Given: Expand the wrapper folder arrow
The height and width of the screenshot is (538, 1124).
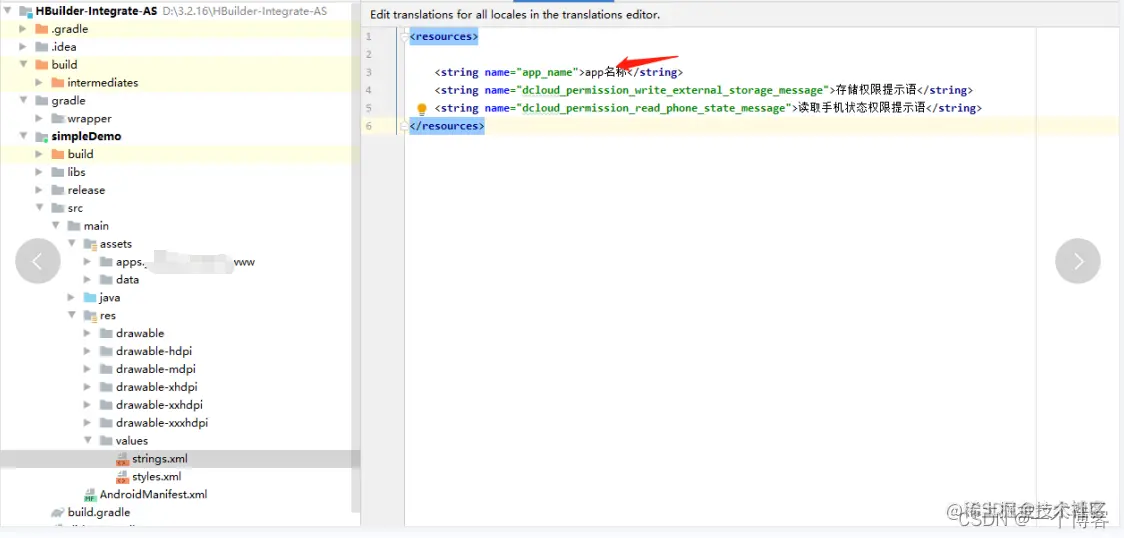Looking at the screenshot, I should click(x=39, y=118).
